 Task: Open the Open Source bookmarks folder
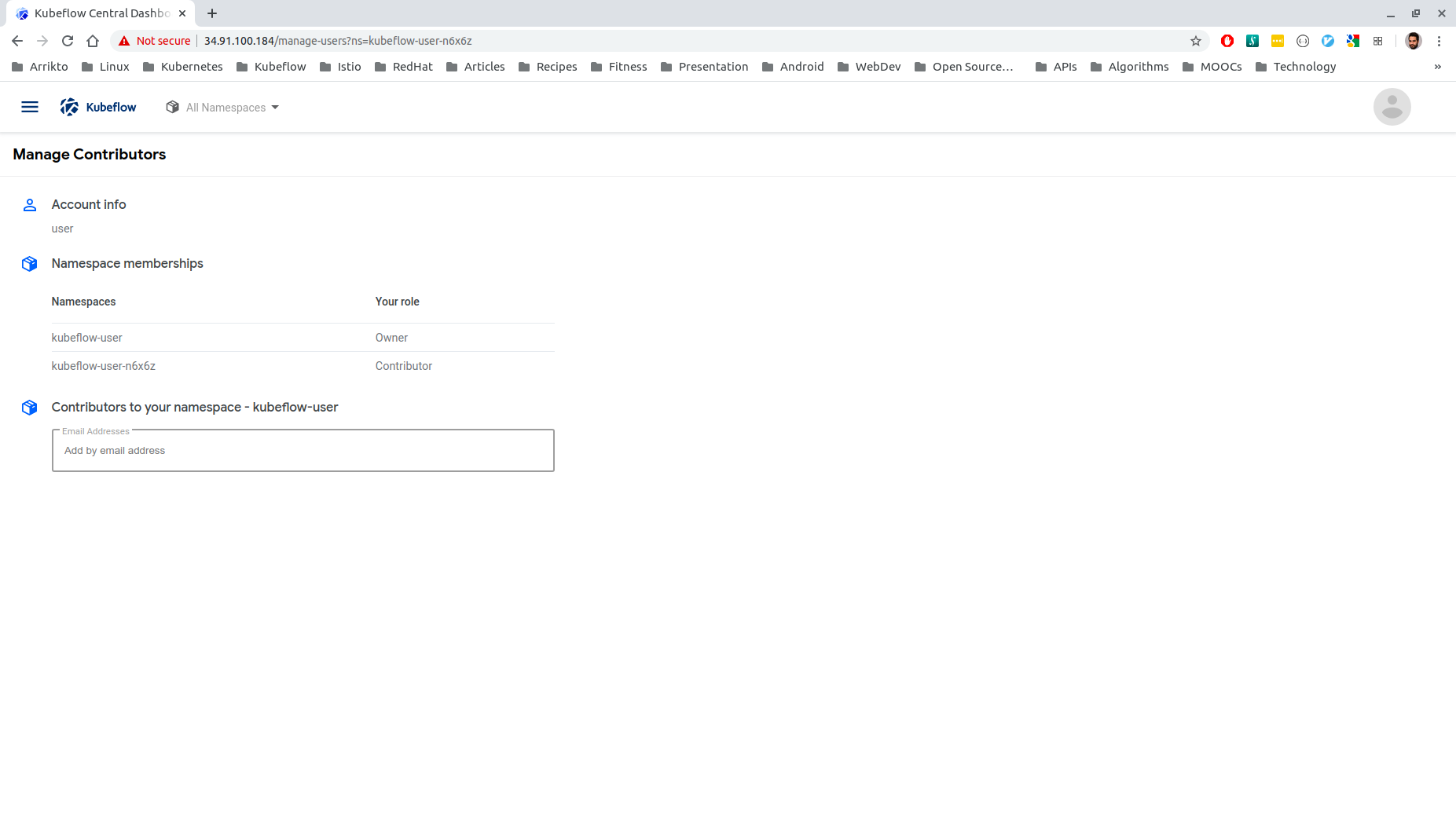pyautogui.click(x=964, y=67)
